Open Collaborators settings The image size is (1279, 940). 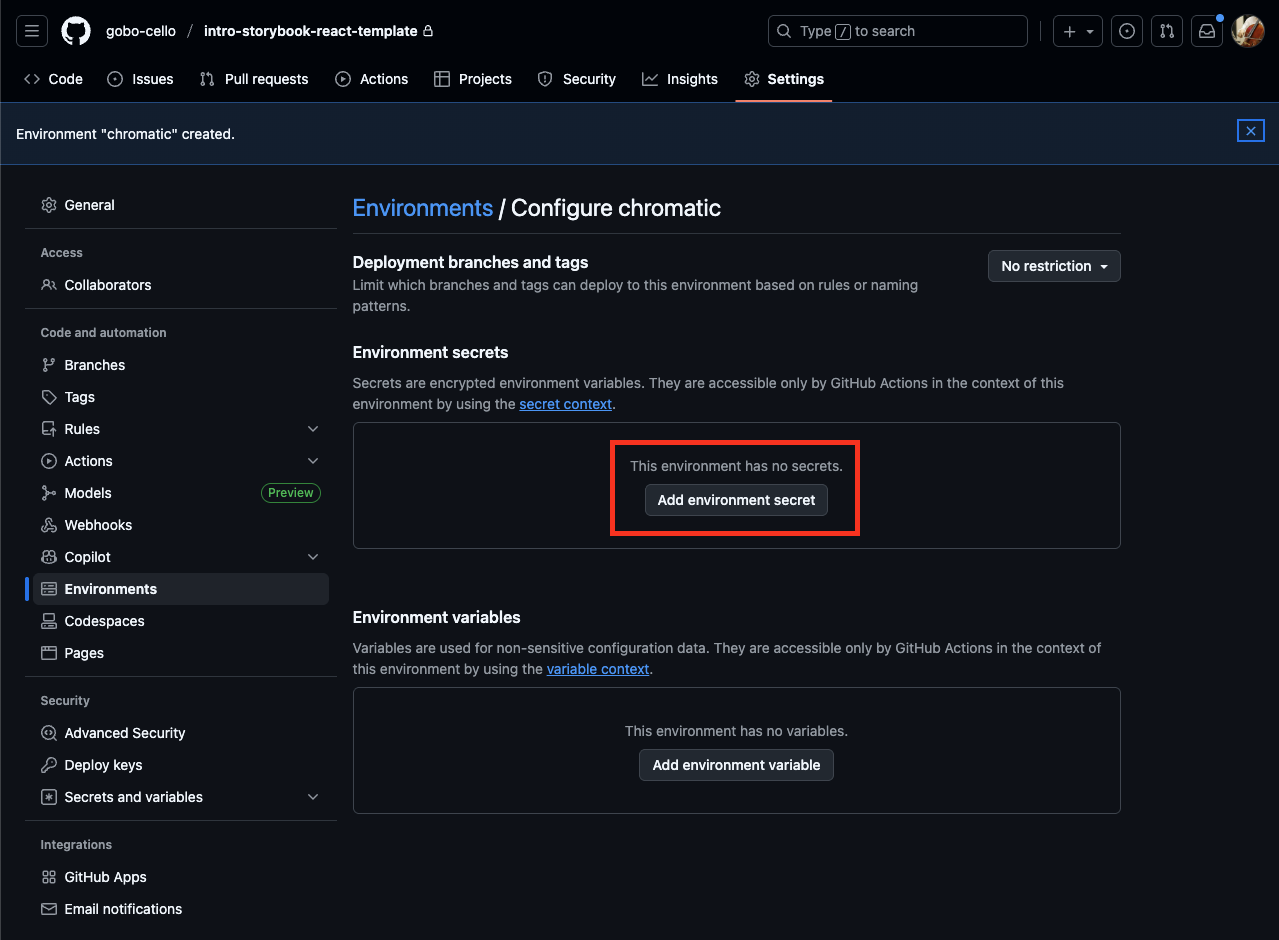pyautogui.click(x=181, y=285)
